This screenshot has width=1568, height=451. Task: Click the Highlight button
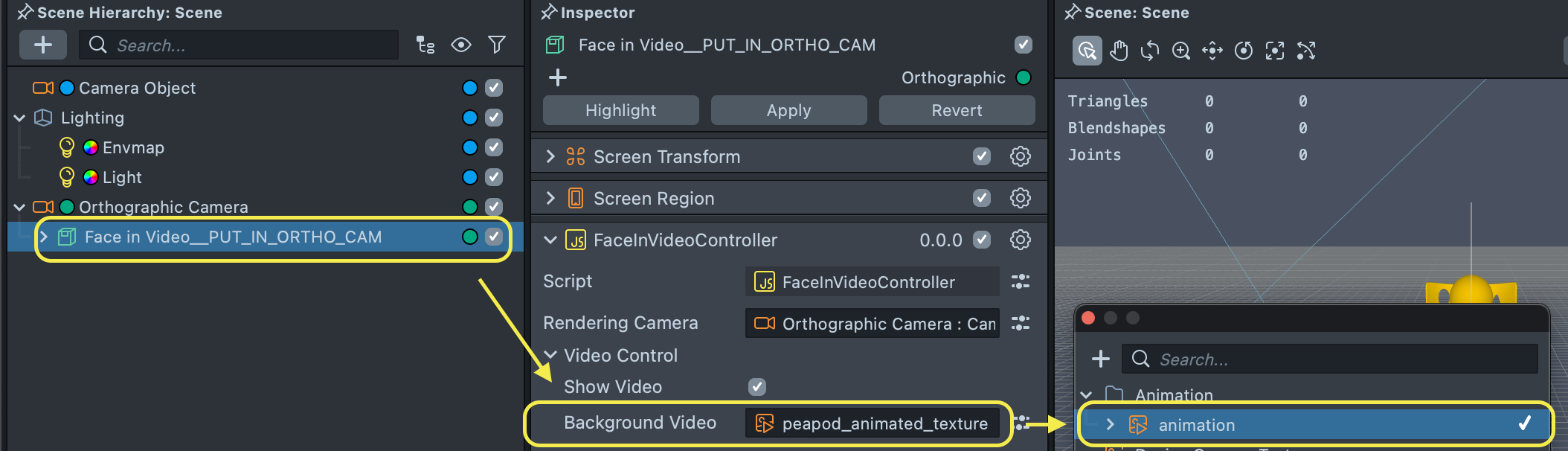620,110
